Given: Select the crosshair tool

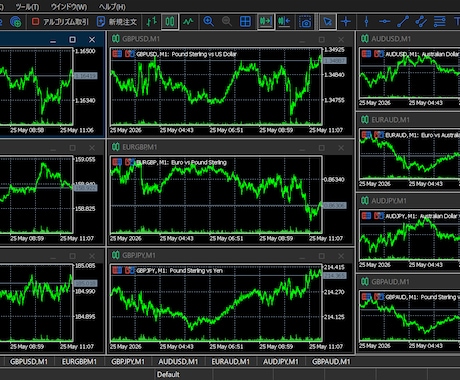Looking at the screenshot, I should click(x=346, y=22).
